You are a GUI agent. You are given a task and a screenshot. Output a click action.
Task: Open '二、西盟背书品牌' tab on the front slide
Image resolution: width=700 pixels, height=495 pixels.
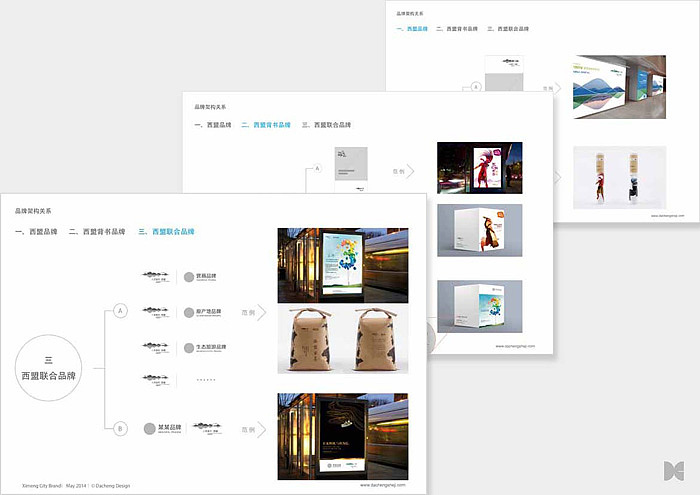coord(97,232)
